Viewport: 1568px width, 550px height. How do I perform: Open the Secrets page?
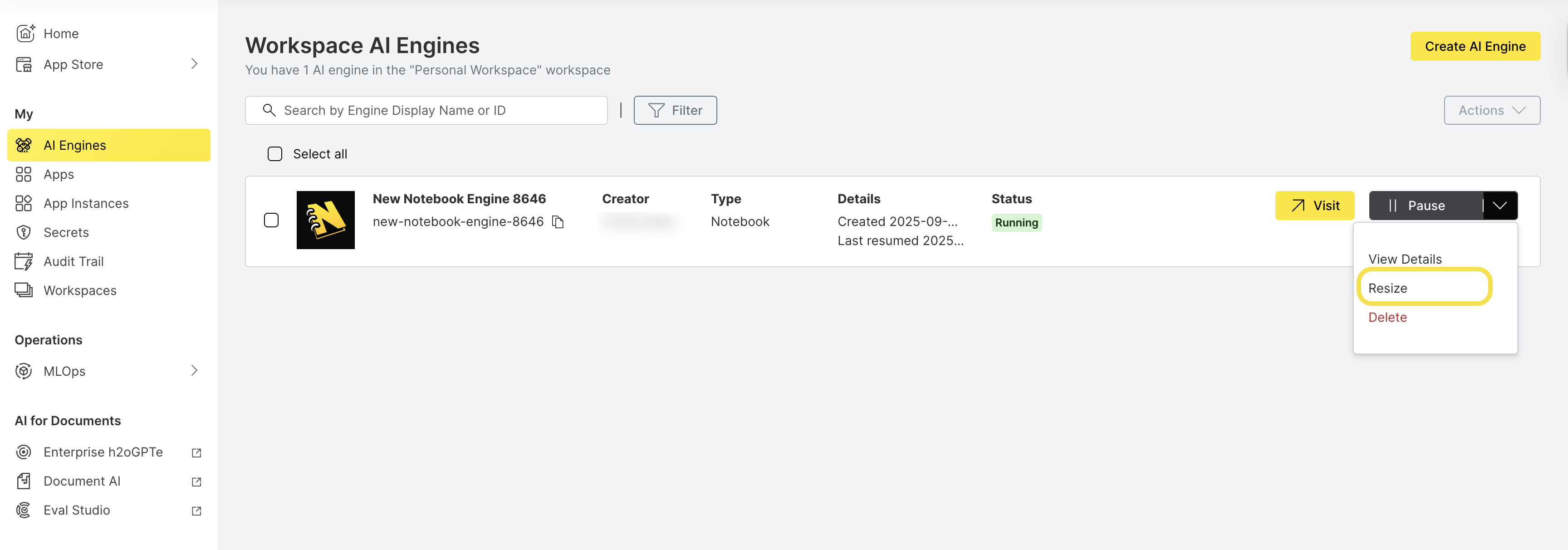tap(65, 232)
